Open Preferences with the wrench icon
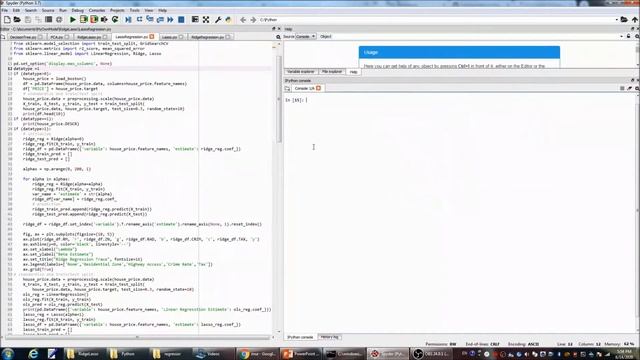640x360 pixels. (x=218, y=20)
